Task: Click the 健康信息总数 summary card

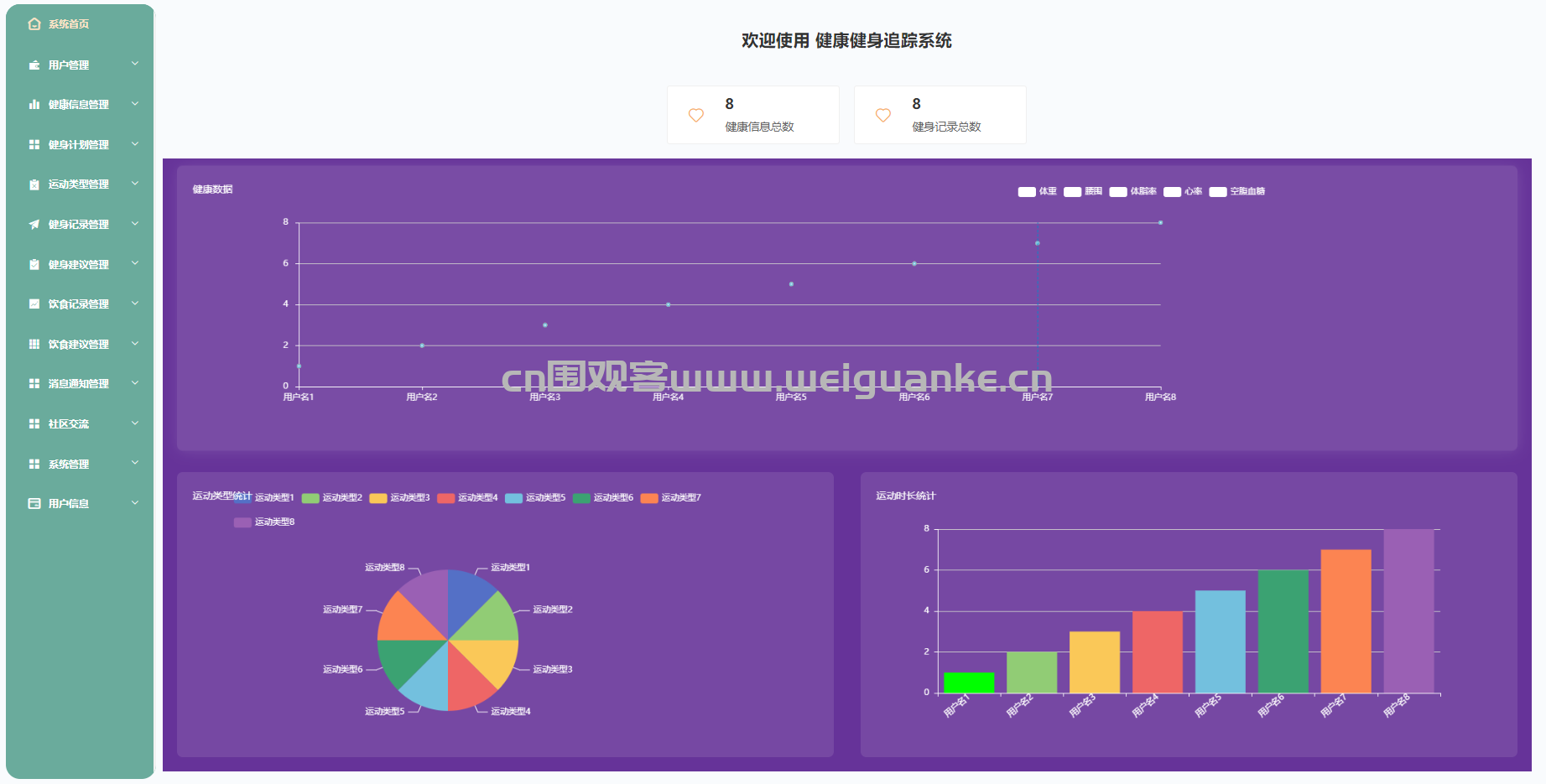Action: pyautogui.click(x=752, y=115)
